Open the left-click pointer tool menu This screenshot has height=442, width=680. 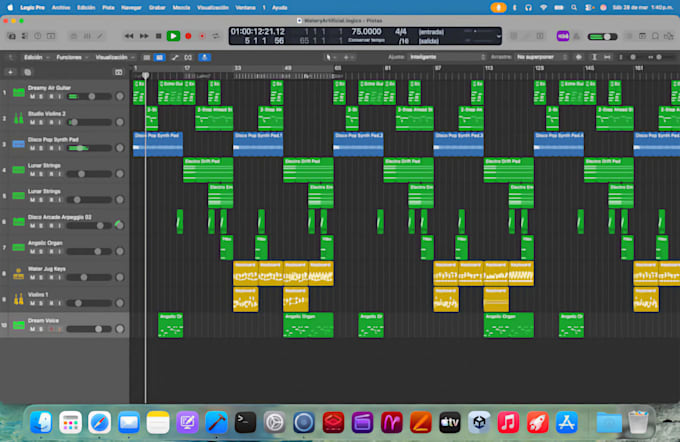pos(329,57)
